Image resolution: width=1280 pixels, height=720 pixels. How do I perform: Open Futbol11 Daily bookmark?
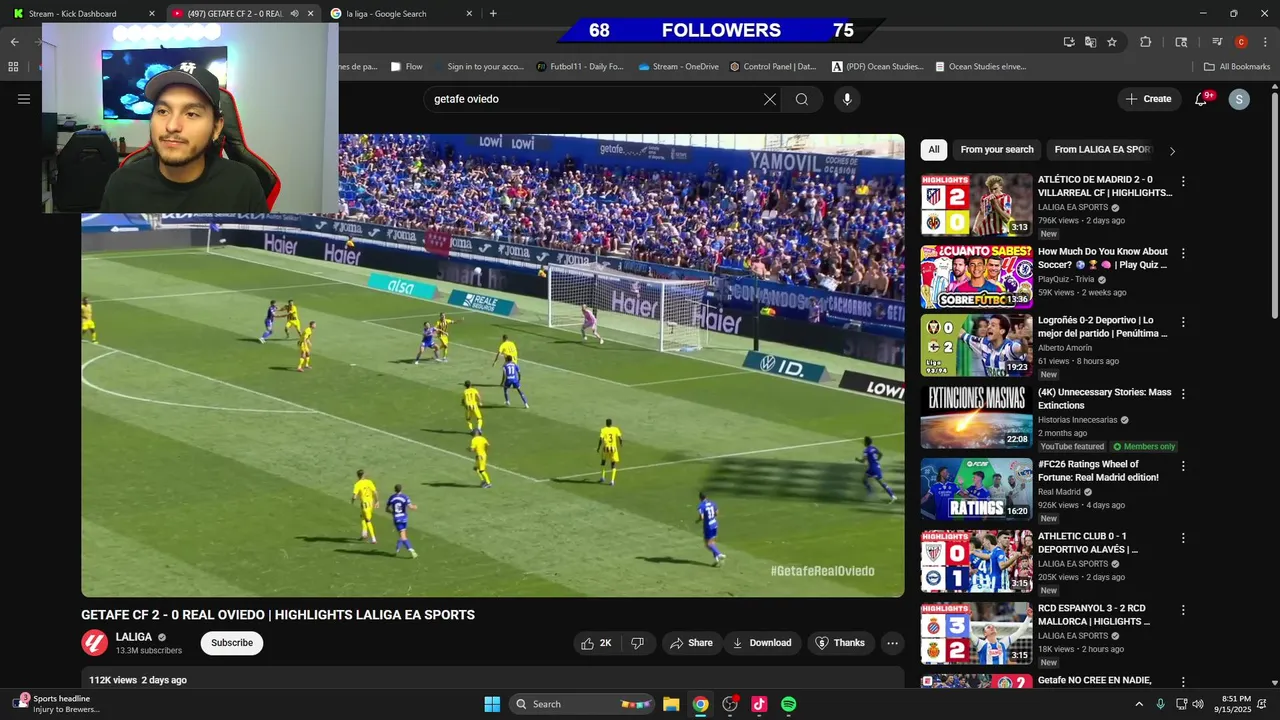click(x=580, y=67)
